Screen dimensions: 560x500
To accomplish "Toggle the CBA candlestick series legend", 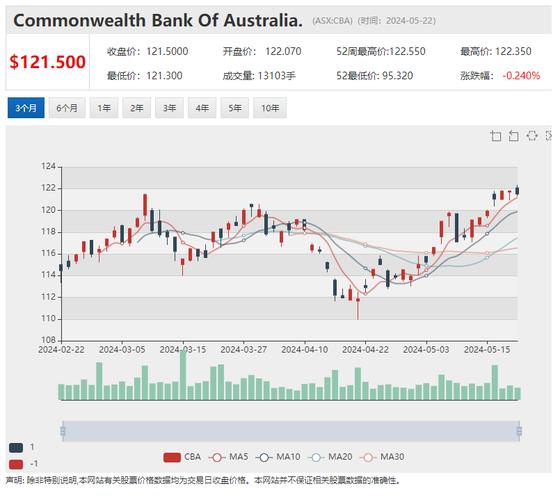I will (182, 457).
